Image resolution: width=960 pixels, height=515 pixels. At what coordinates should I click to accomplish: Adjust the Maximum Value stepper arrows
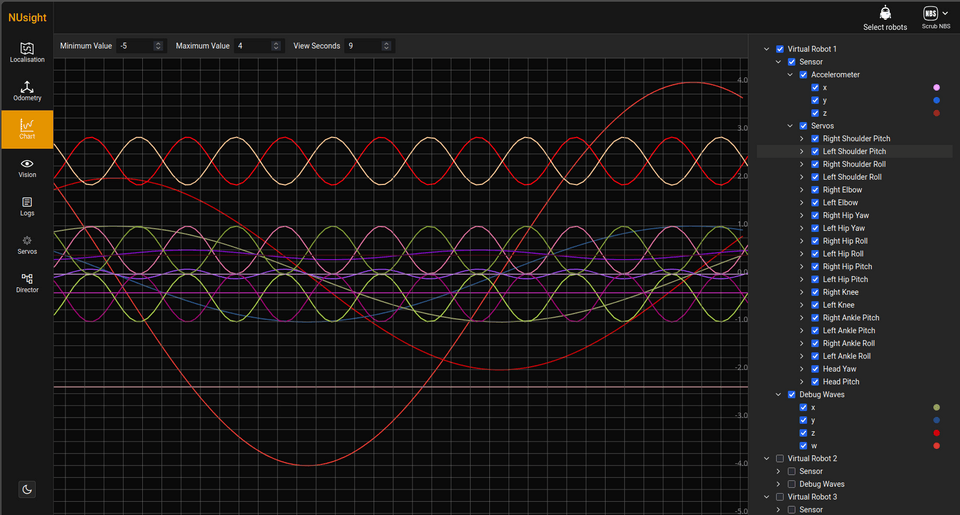[x=276, y=46]
